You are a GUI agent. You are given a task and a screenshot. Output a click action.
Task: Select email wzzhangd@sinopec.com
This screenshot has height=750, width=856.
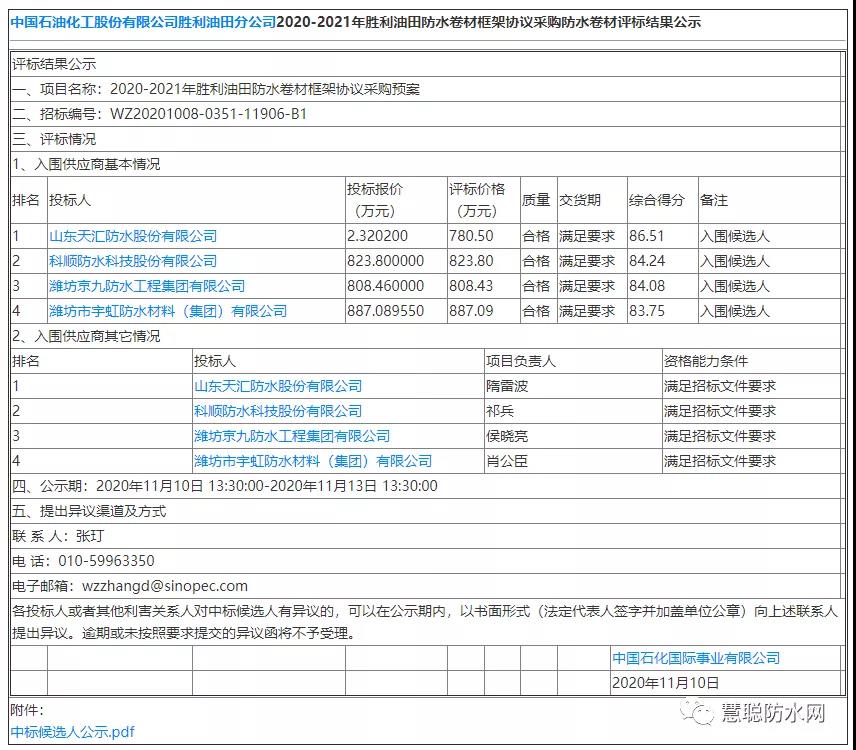(x=164, y=586)
